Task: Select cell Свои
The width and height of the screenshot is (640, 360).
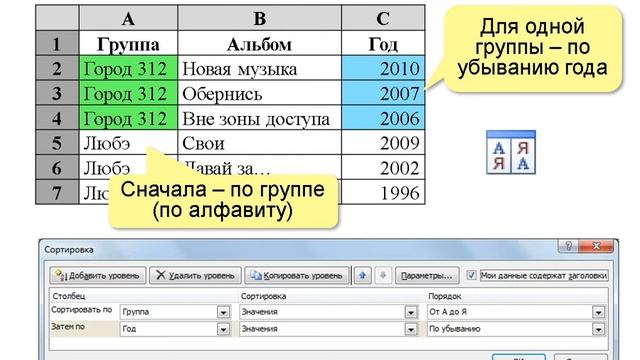Action: point(260,142)
